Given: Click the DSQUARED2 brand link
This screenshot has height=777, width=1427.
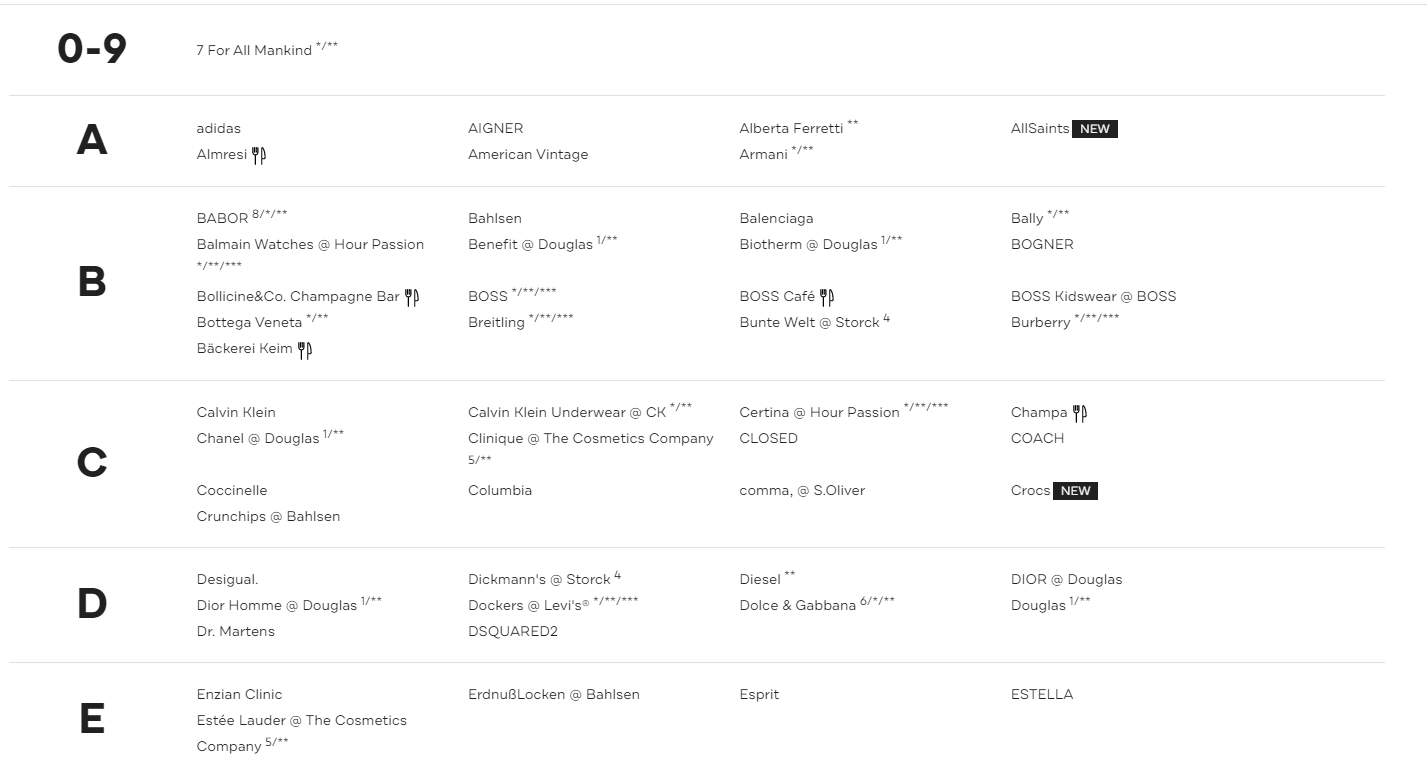Looking at the screenshot, I should (513, 631).
